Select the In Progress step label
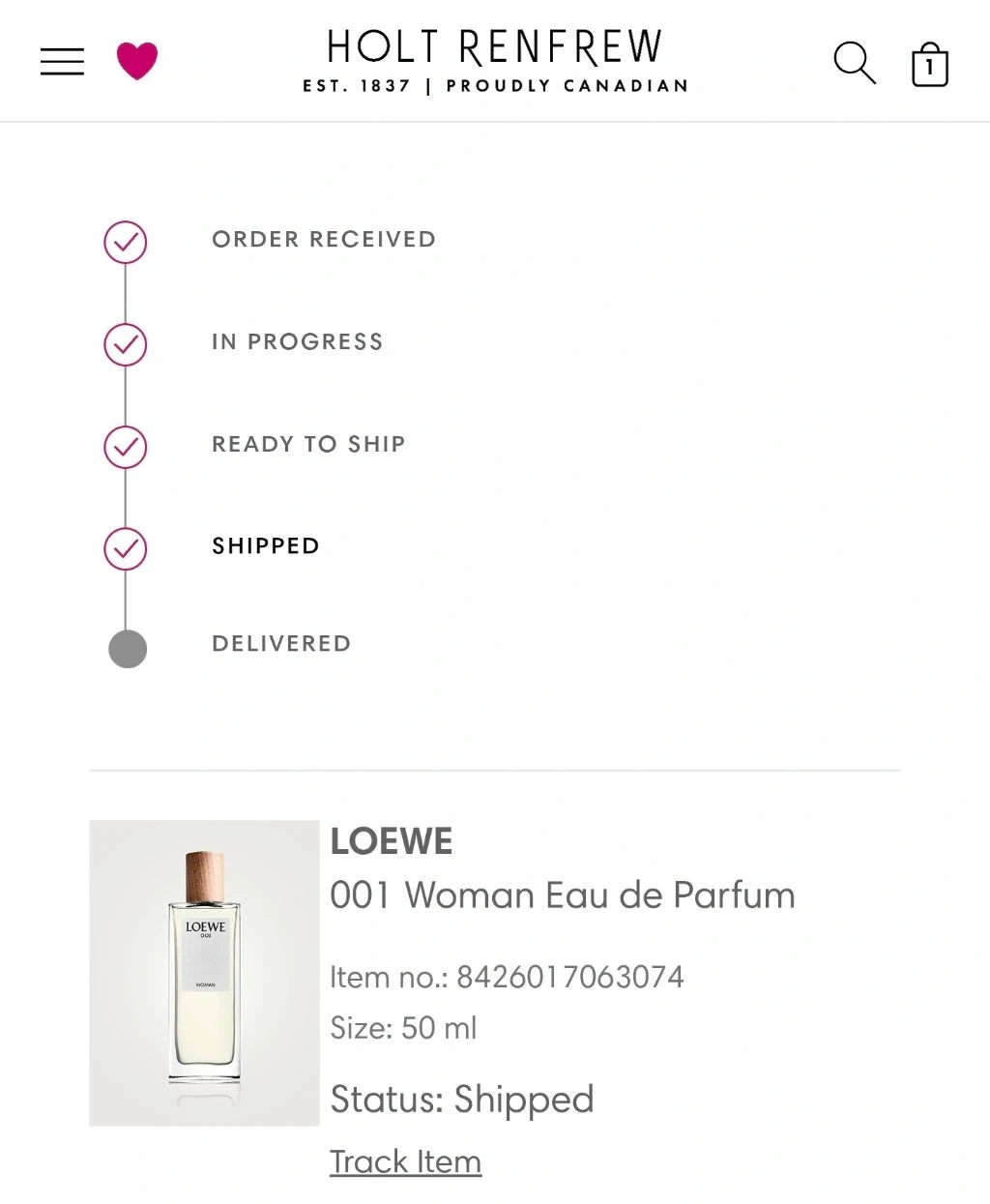 pos(298,342)
